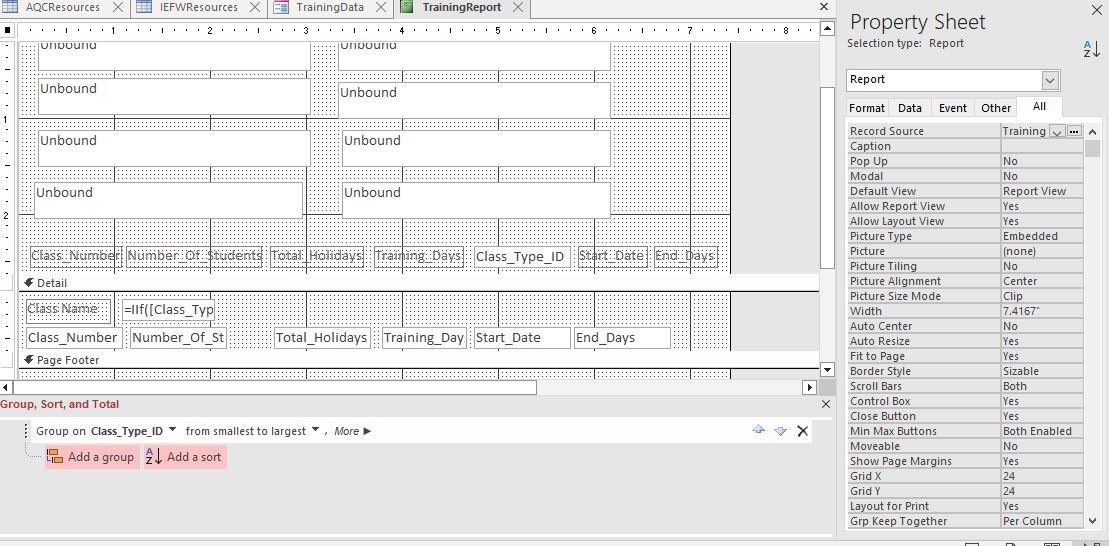
Task: Click the Width value 7.4167"
Action: tap(1041, 311)
